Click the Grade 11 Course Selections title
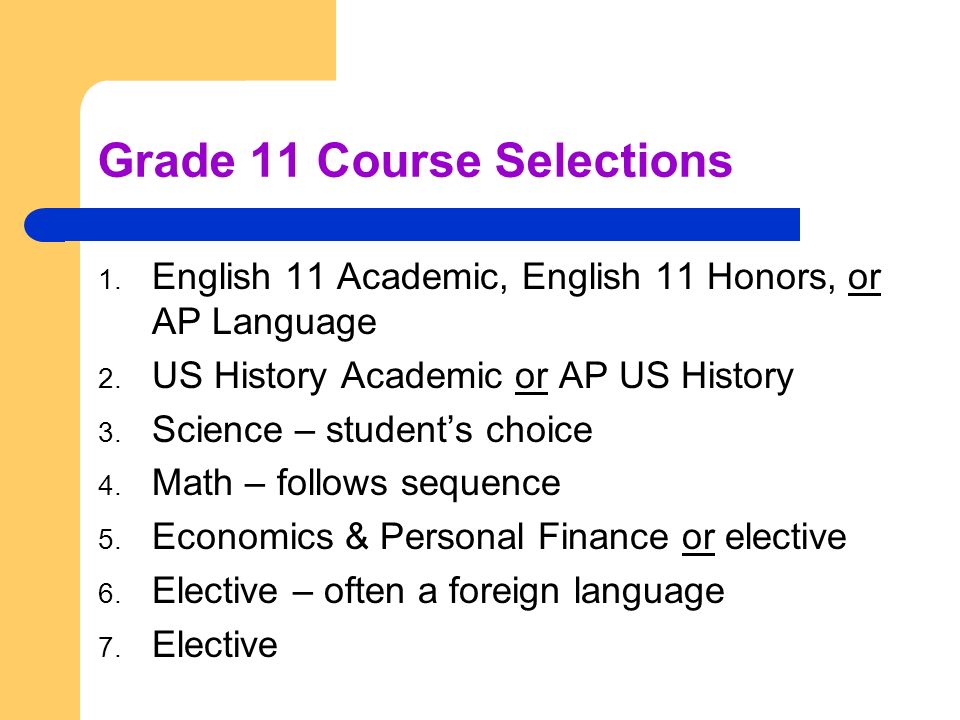Viewport: 960px width, 720px height. click(415, 160)
